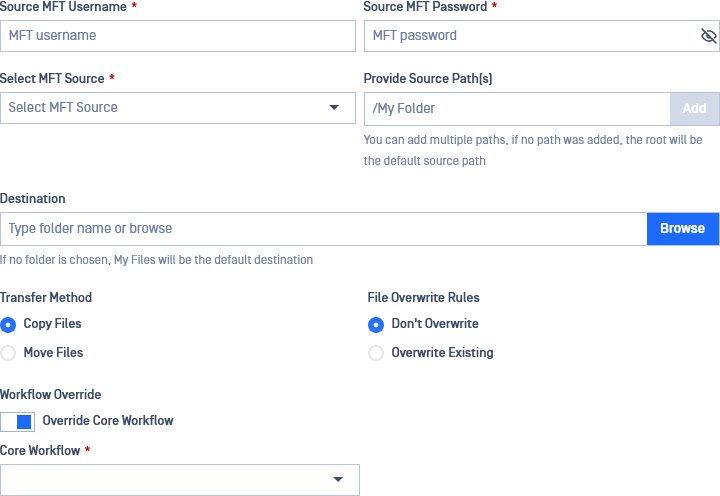Choose the Move Files transfer method
The width and height of the screenshot is (720, 496).
[x=8, y=353]
